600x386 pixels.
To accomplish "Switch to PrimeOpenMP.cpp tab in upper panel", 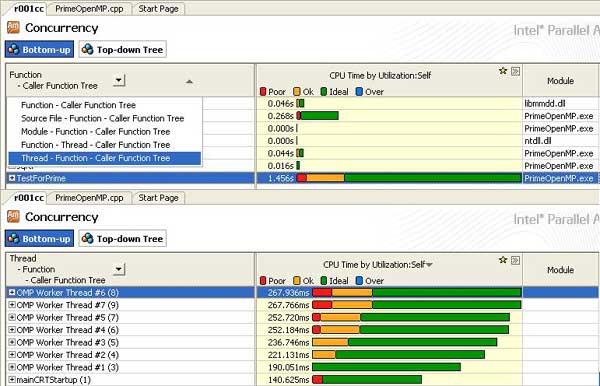I will click(89, 8).
